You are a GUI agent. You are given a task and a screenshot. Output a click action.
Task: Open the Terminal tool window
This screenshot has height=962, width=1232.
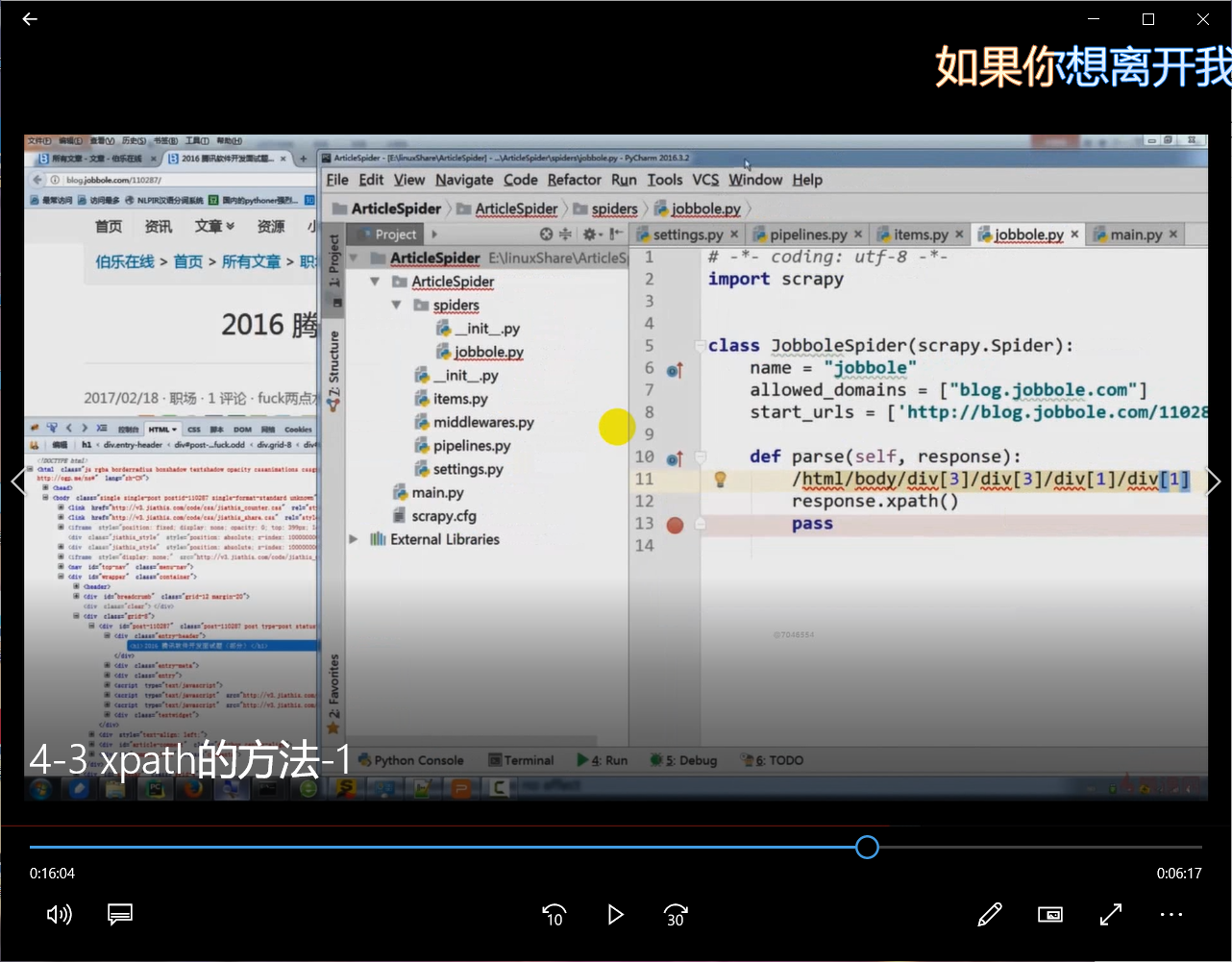[521, 760]
